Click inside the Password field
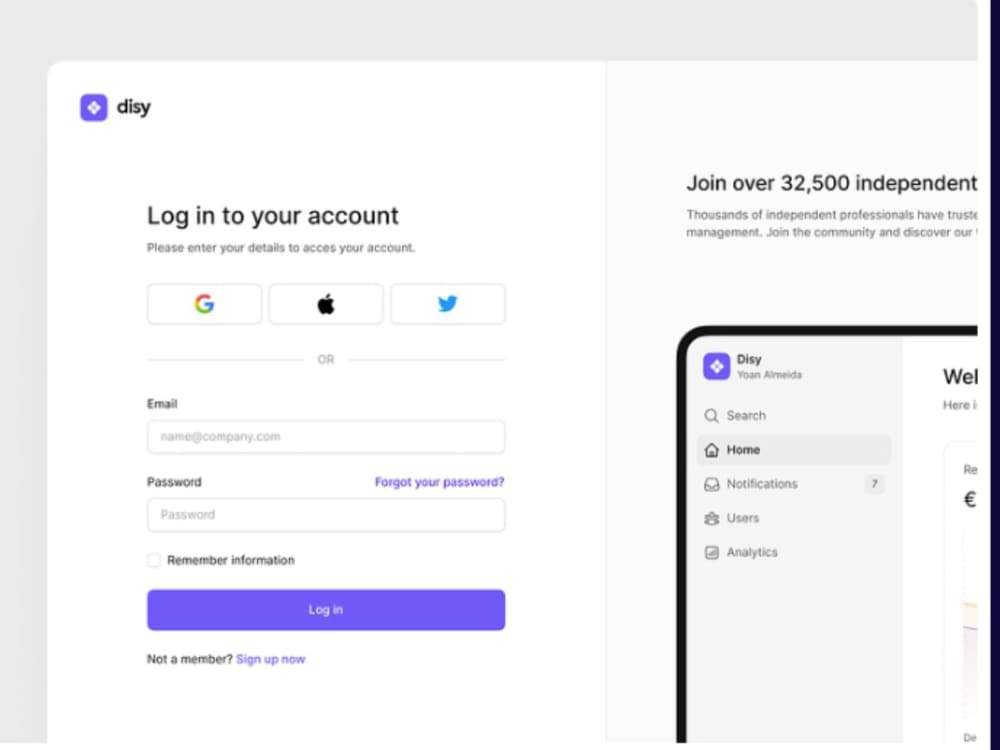This screenshot has height=750, width=1000. point(325,515)
